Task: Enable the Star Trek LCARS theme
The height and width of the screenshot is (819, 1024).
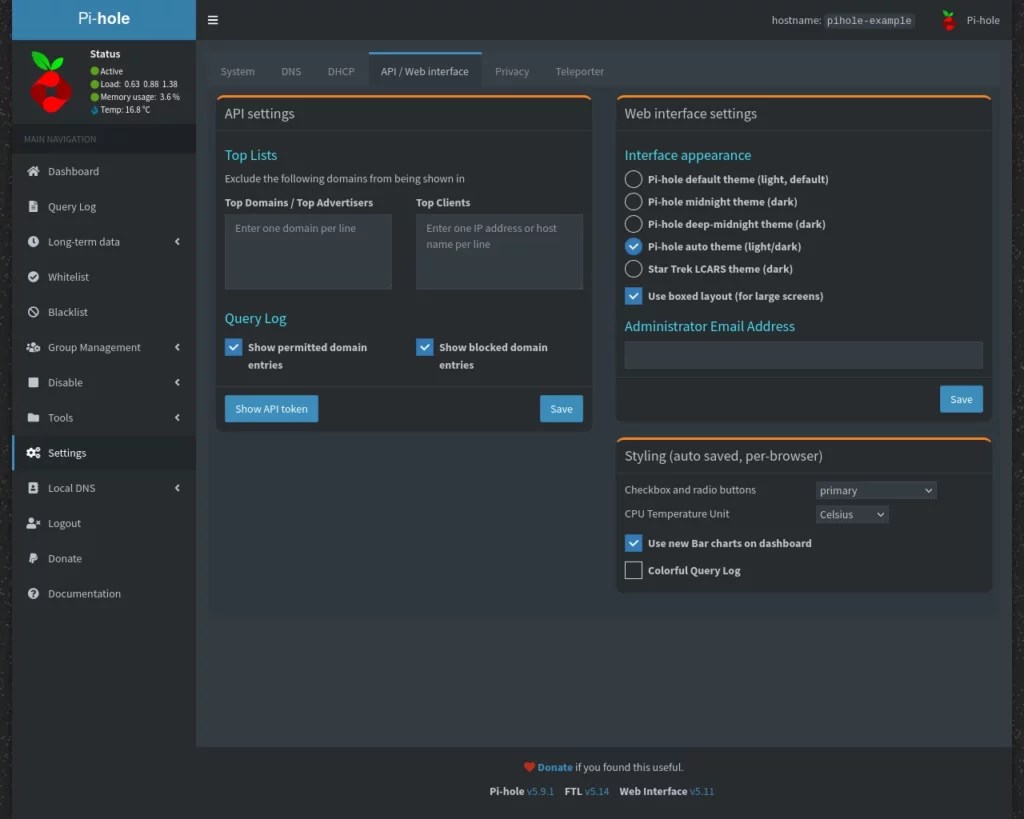Action: (631, 268)
